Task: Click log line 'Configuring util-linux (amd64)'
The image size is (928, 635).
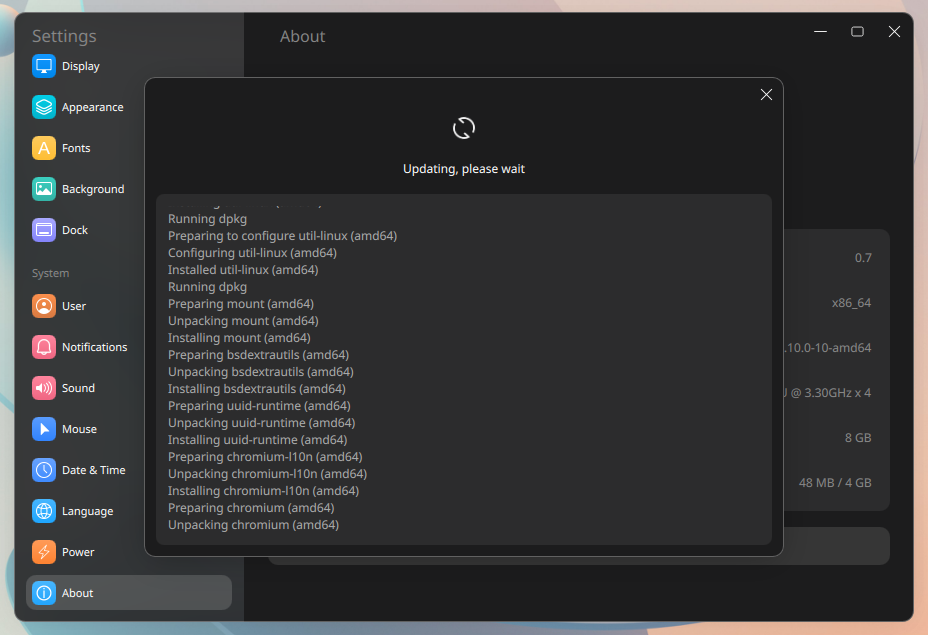Action: pos(252,253)
